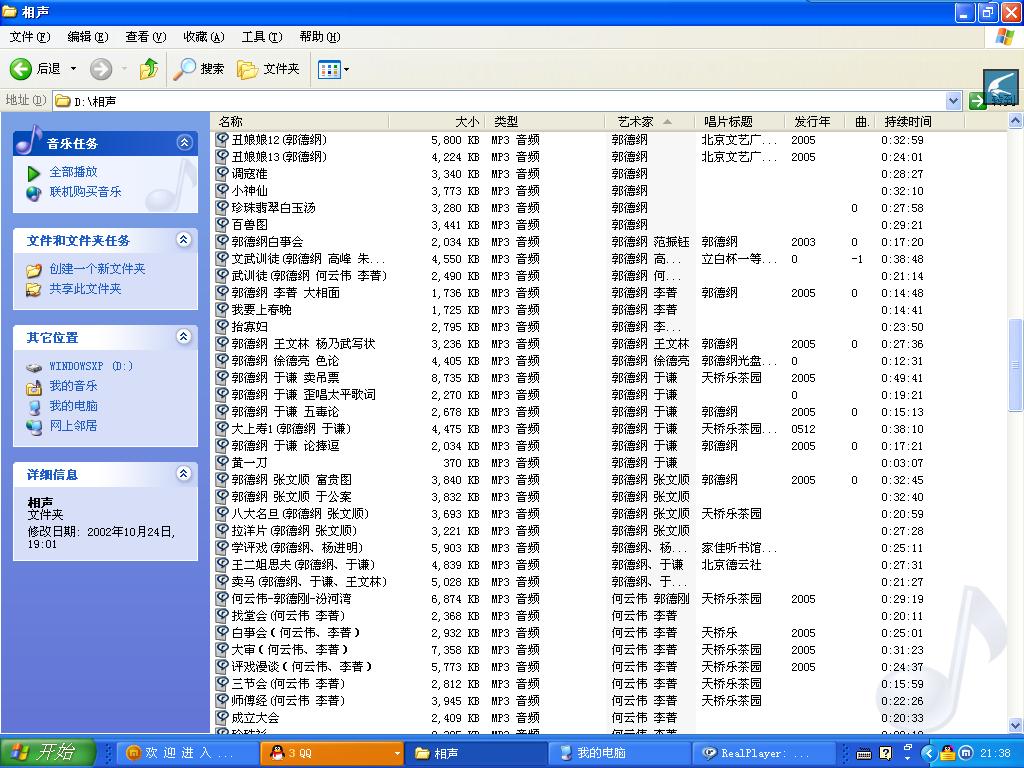
Task: Sort by 艺术家 column header
Action: 636,122
